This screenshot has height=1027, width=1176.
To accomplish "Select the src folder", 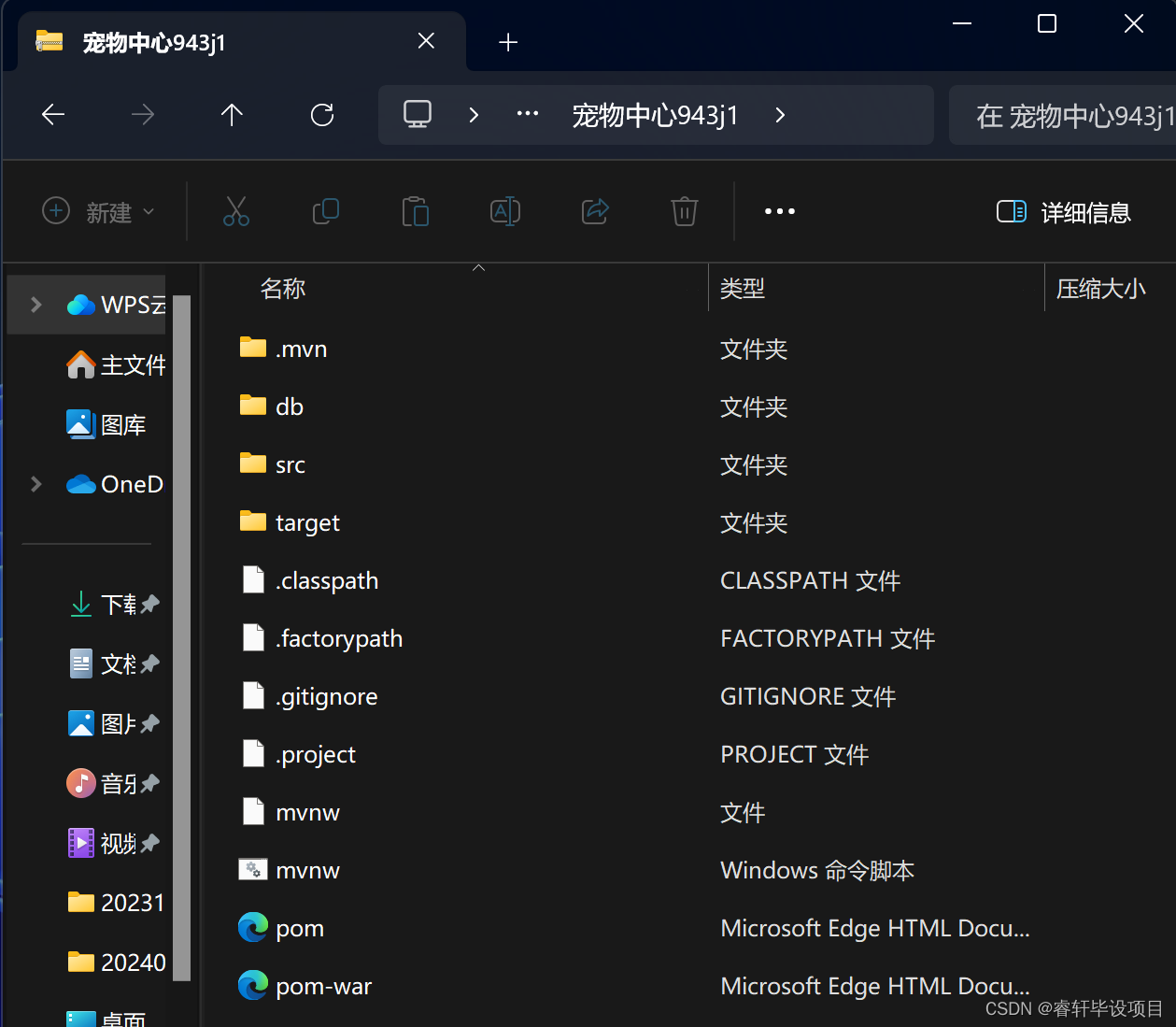I will [x=273, y=464].
